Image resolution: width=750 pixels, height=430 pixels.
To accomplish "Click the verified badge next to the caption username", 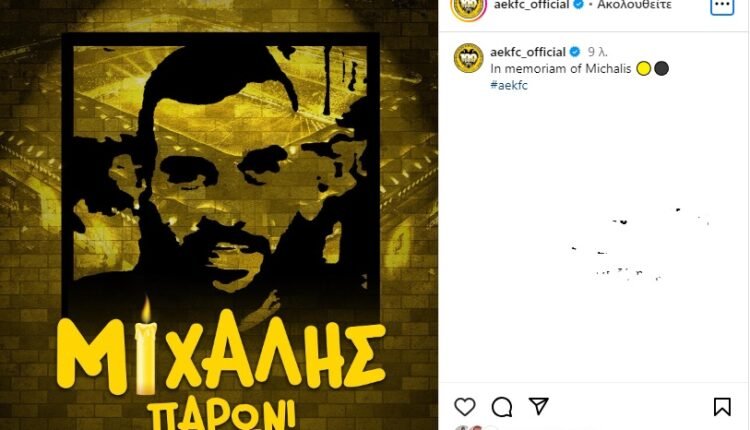I will point(575,52).
